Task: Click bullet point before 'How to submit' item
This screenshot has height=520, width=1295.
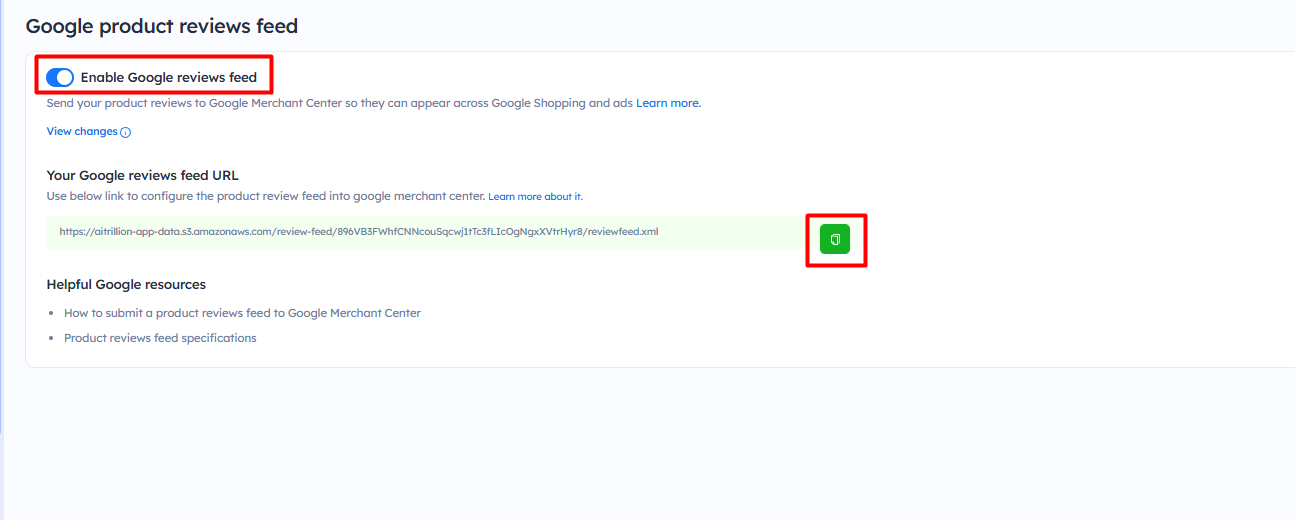Action: 51,314
